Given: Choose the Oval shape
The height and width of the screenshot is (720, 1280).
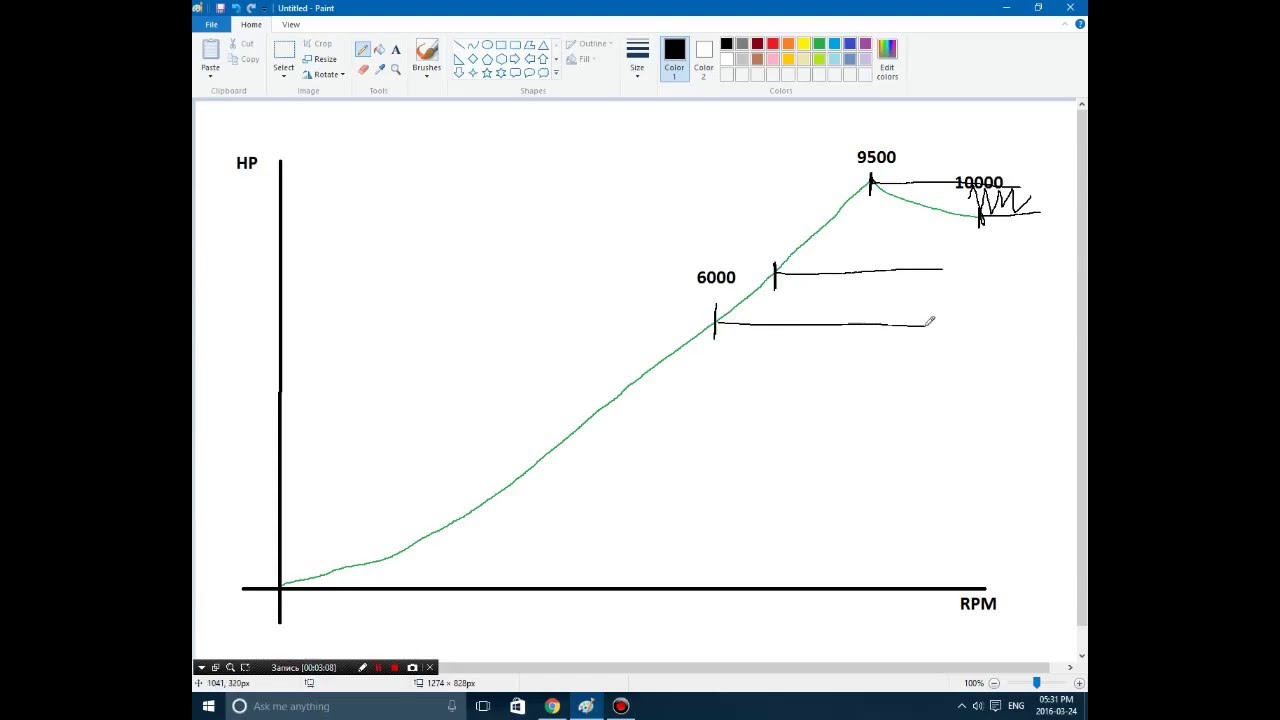Looking at the screenshot, I should [487, 45].
